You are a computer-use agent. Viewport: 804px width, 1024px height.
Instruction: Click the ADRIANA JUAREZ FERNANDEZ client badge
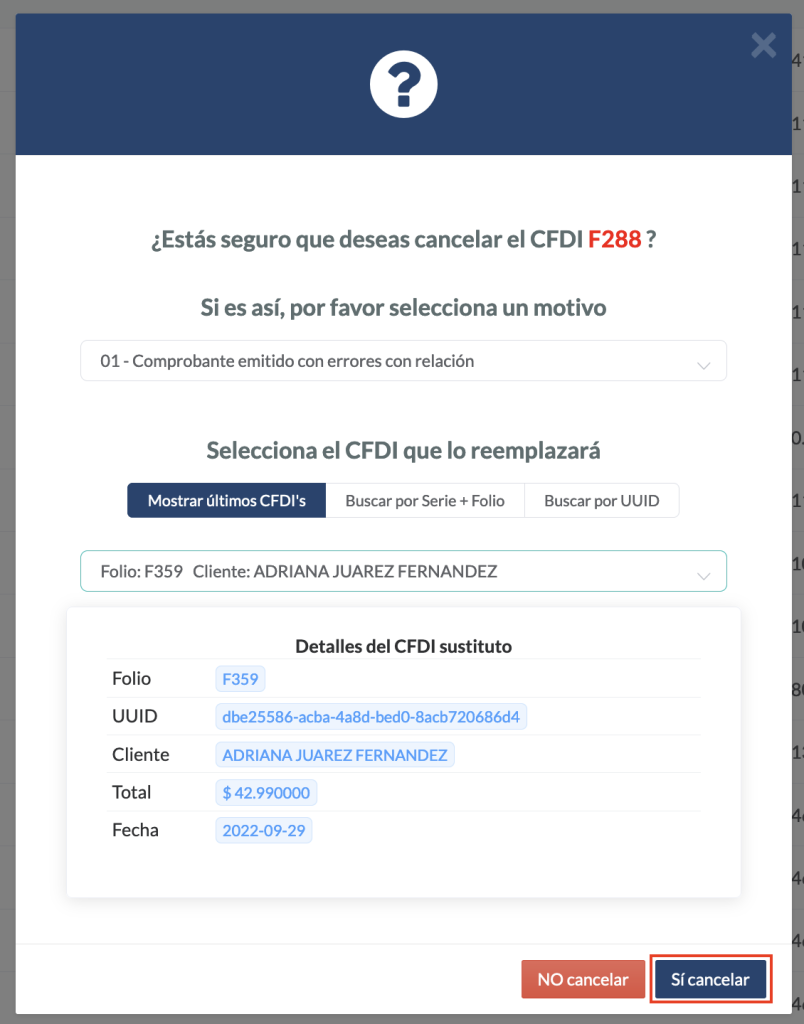pos(334,755)
